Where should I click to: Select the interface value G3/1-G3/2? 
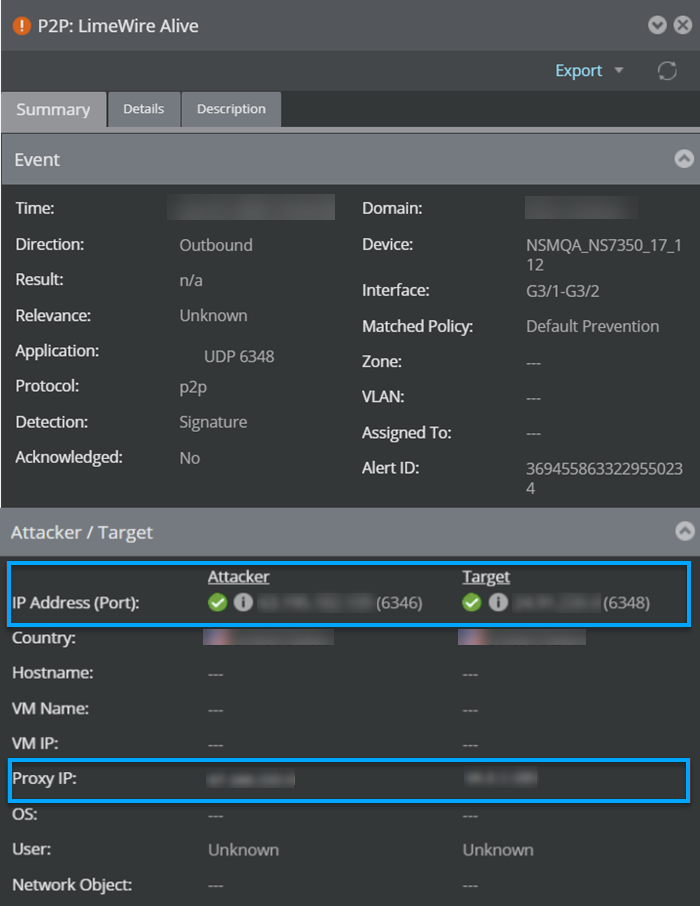point(562,291)
